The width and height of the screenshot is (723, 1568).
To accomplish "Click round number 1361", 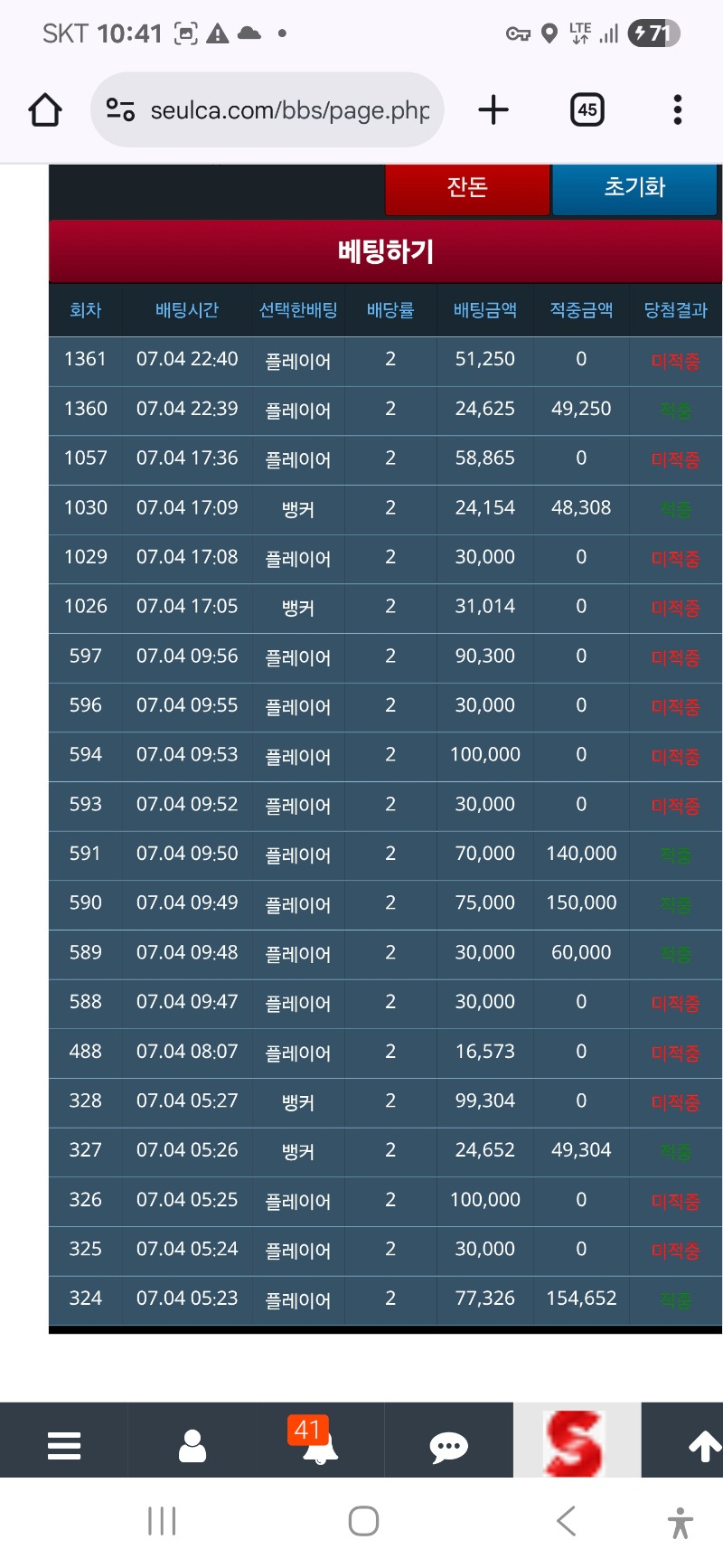I will click(86, 359).
